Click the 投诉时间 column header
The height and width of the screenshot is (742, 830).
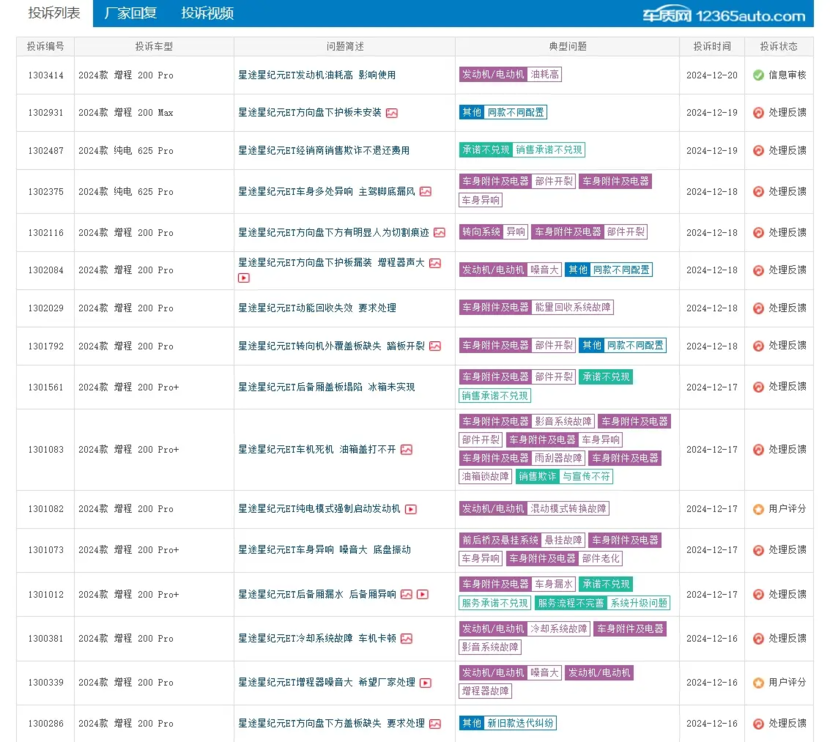tap(712, 47)
